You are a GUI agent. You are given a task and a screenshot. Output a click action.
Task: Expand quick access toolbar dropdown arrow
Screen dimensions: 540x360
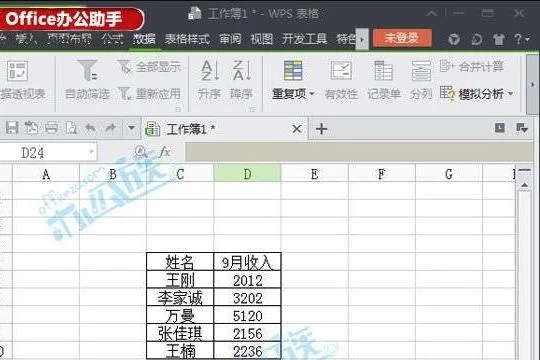[x=131, y=128]
